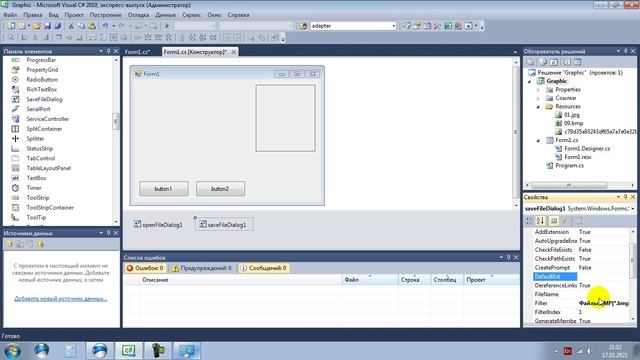
Task: Collapse the Graphic project node
Action: click(530, 81)
